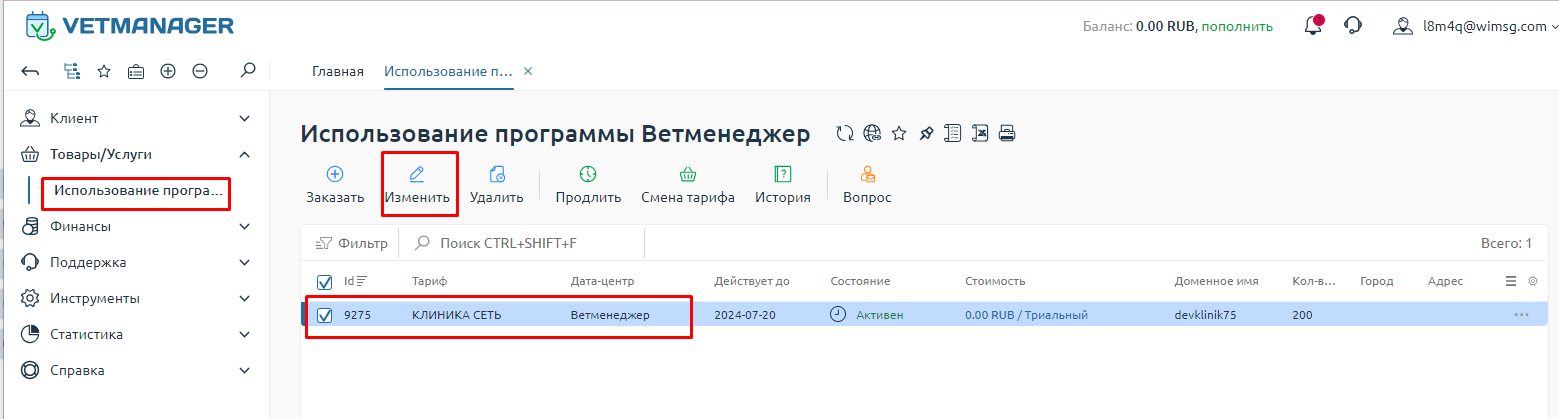Click the Тариф column header
The height and width of the screenshot is (419, 1559).
tap(429, 281)
